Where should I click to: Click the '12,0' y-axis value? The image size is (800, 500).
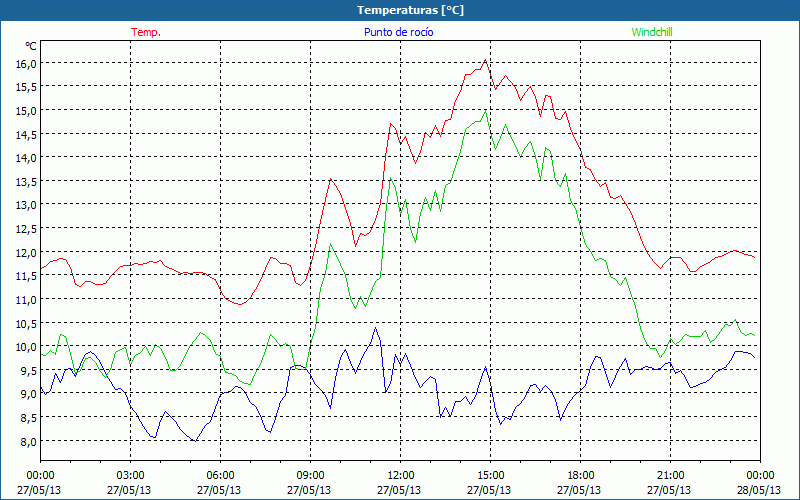click(x=27, y=253)
